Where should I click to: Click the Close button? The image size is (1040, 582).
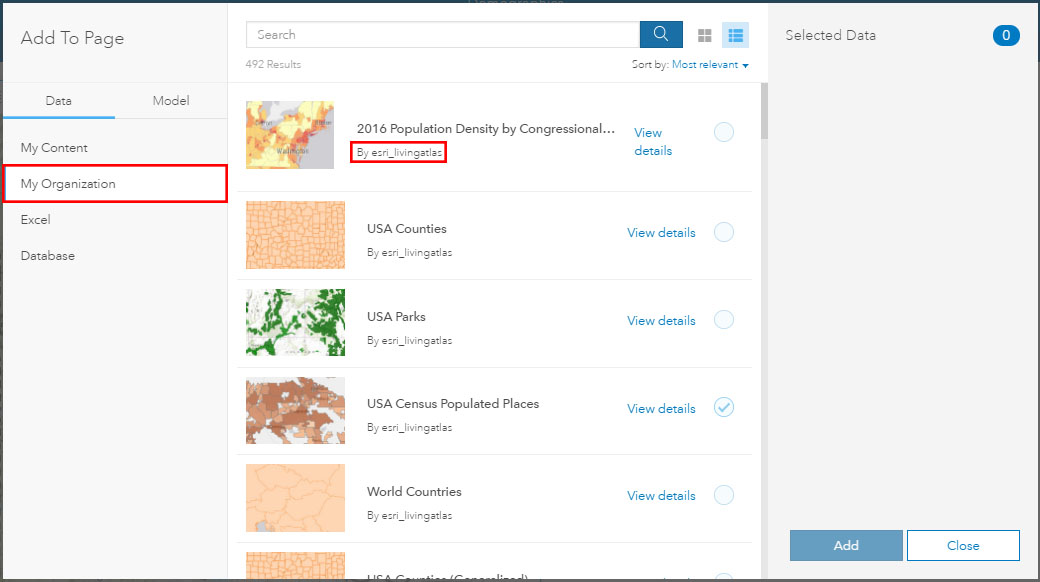tap(963, 546)
